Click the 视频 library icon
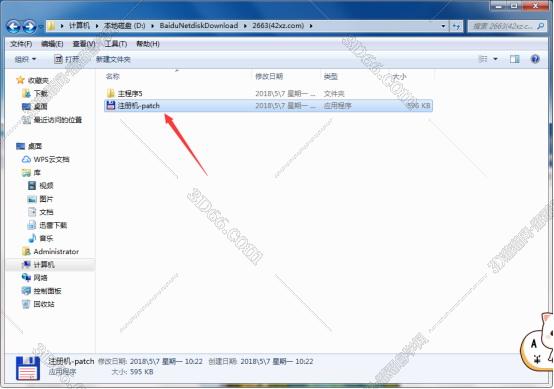 click(32, 185)
